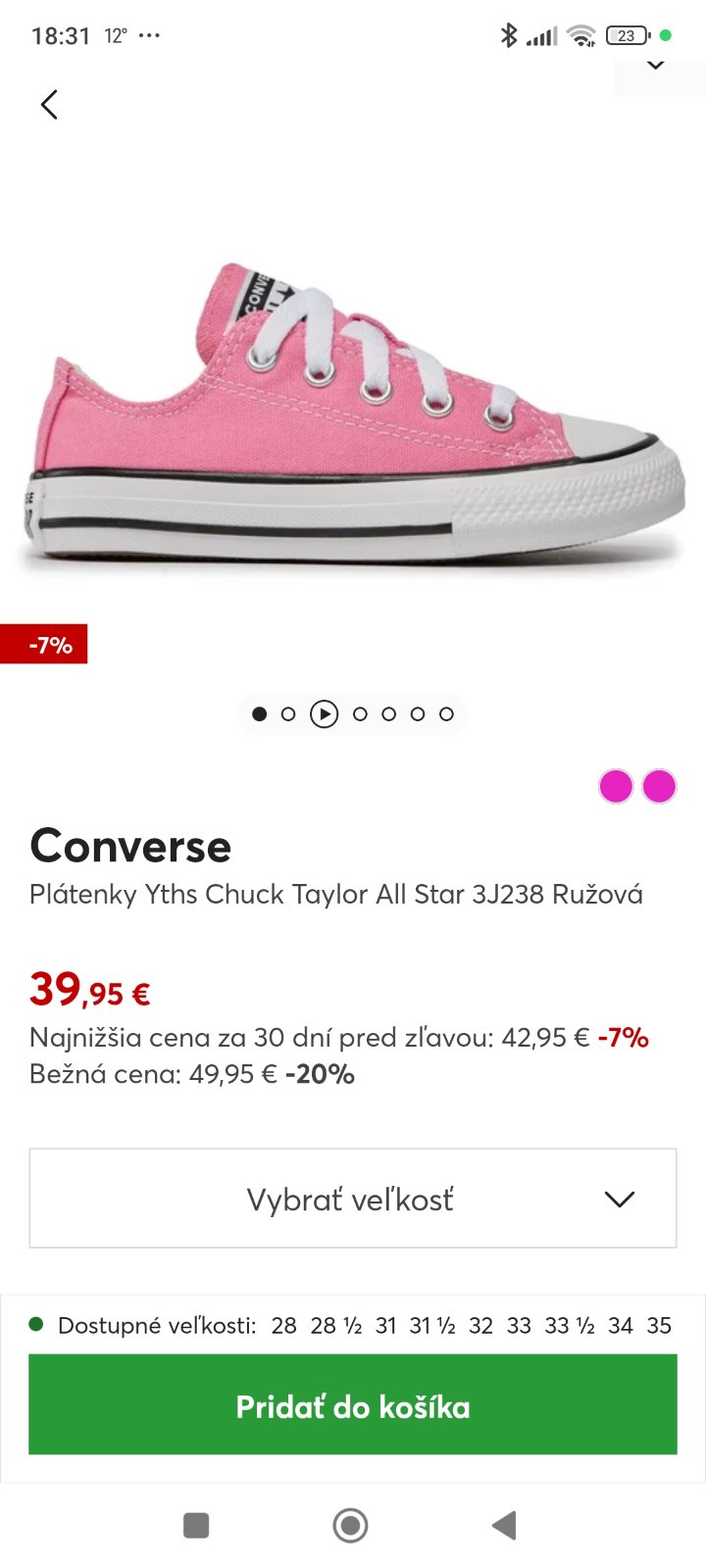Select the first magenta color swatch

(616, 786)
